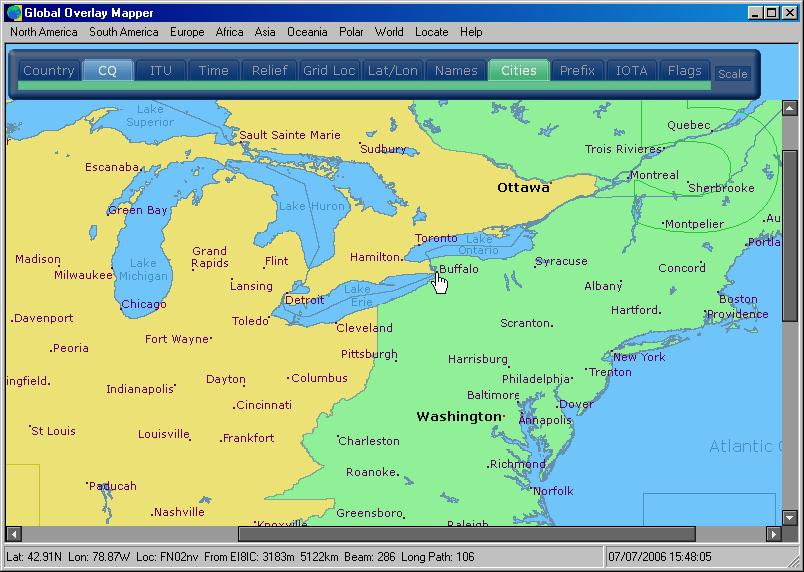804x572 pixels.
Task: Click the Indianapolis city label
Action: tap(140, 390)
